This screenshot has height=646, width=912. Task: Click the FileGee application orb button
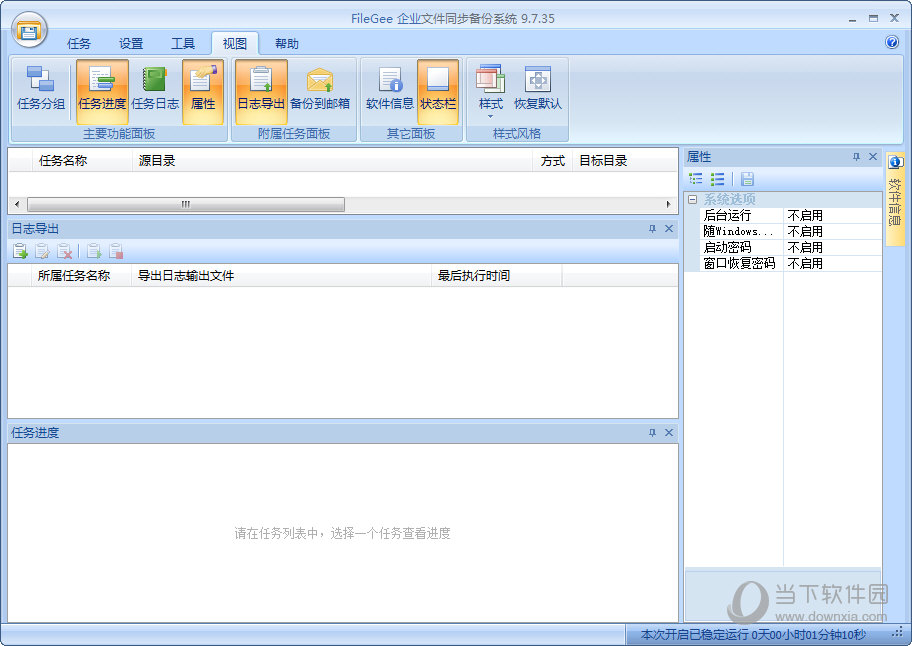29,30
